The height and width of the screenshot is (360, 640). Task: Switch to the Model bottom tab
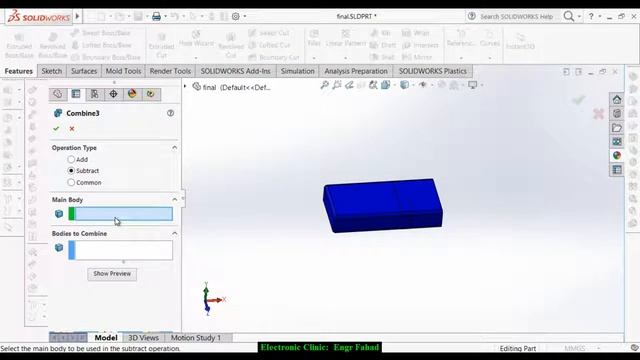tap(106, 338)
